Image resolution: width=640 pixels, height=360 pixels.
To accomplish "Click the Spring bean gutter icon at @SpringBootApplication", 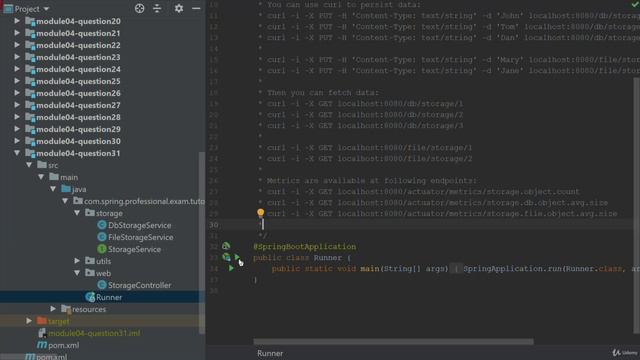I will (x=226, y=246).
